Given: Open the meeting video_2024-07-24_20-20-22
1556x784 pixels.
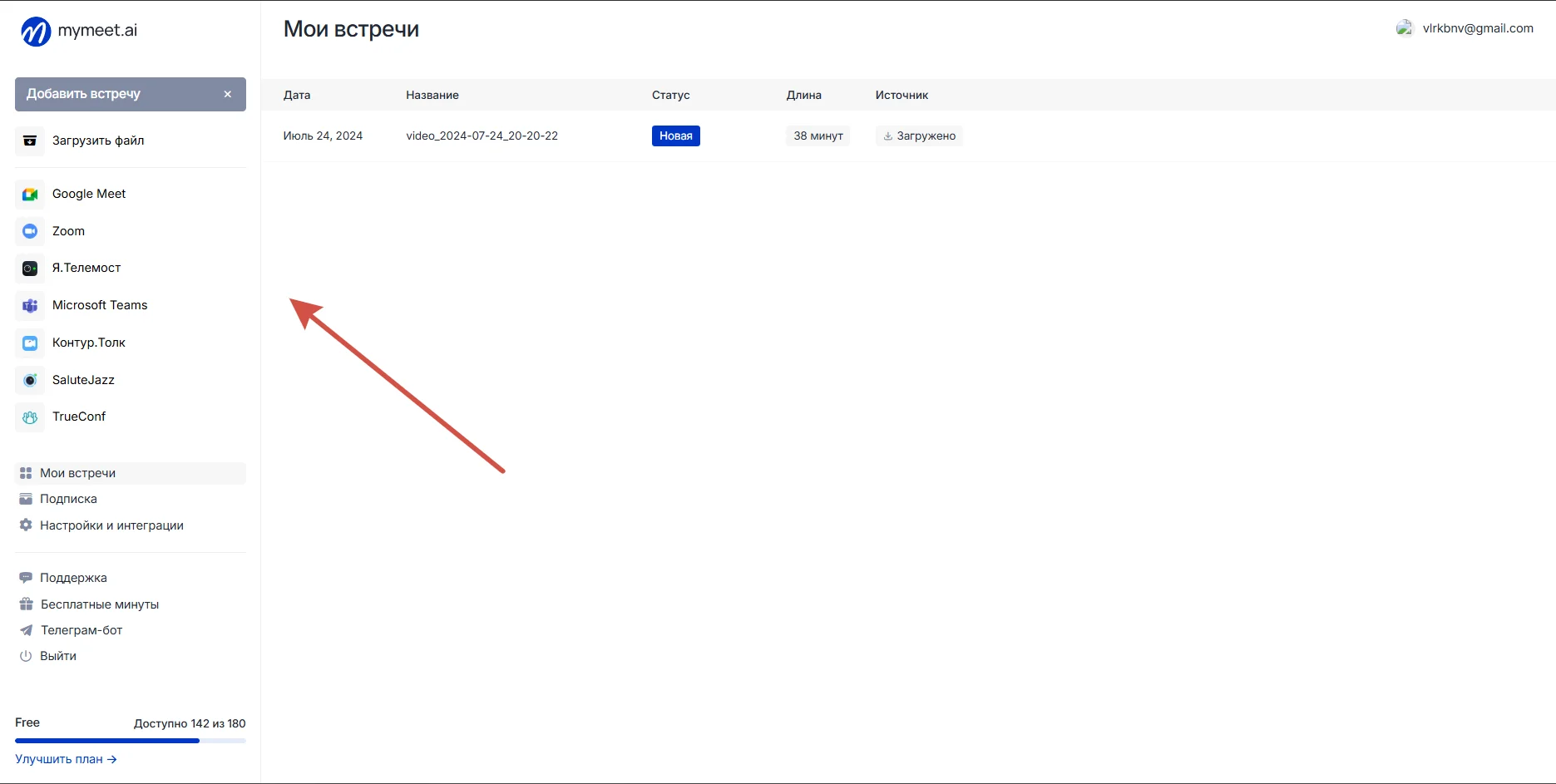Looking at the screenshot, I should (482, 136).
